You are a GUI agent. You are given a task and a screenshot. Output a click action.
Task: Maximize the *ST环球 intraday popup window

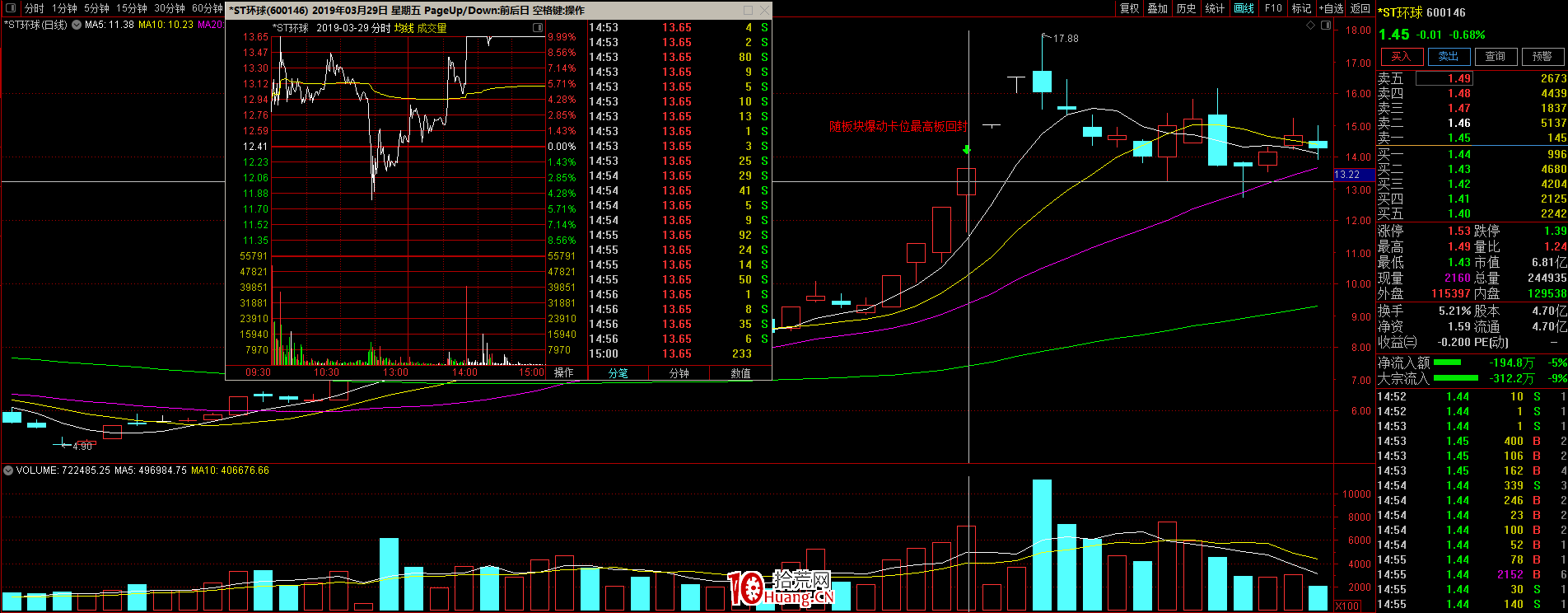[748, 10]
